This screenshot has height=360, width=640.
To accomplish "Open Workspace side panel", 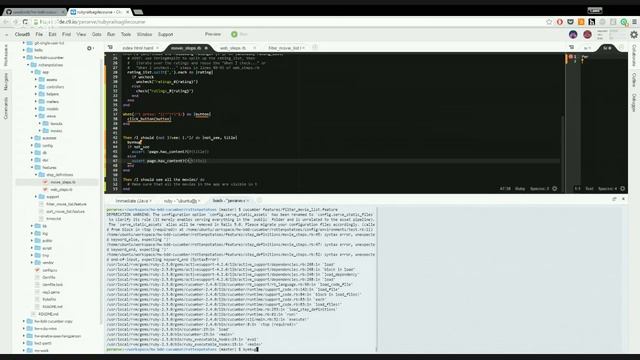I will tap(6, 55).
